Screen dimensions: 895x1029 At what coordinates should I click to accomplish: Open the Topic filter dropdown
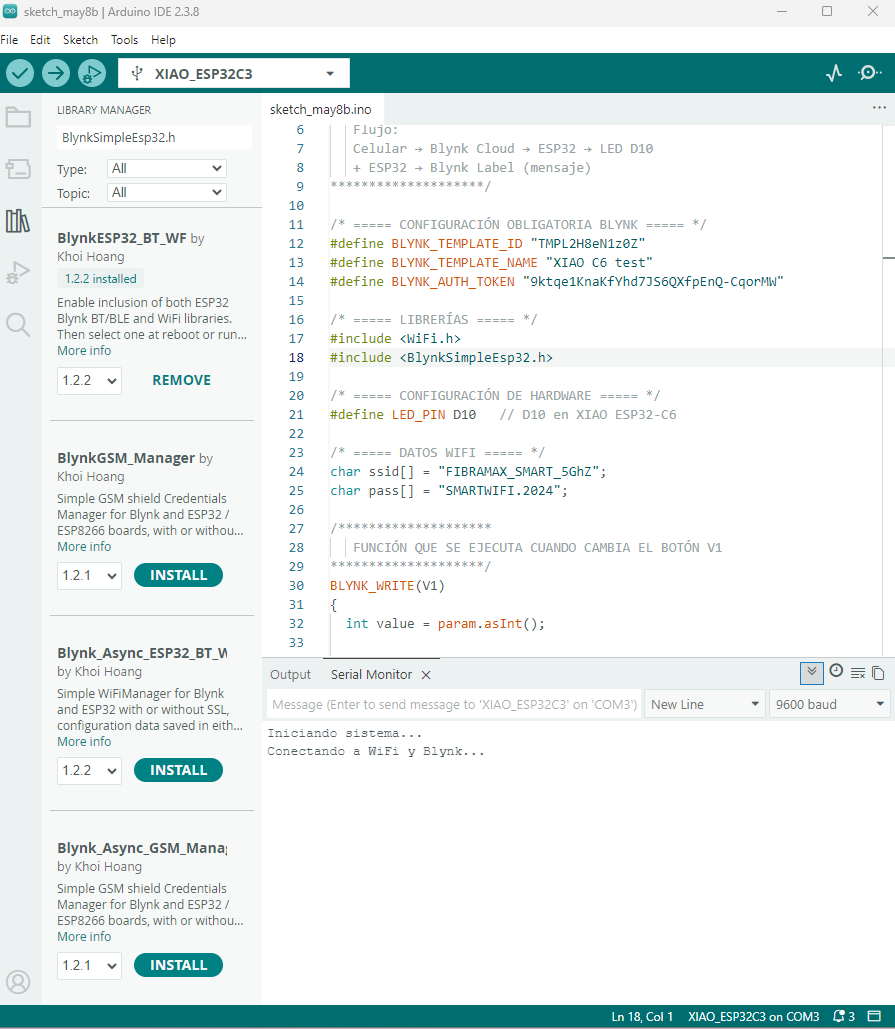pyautogui.click(x=167, y=192)
